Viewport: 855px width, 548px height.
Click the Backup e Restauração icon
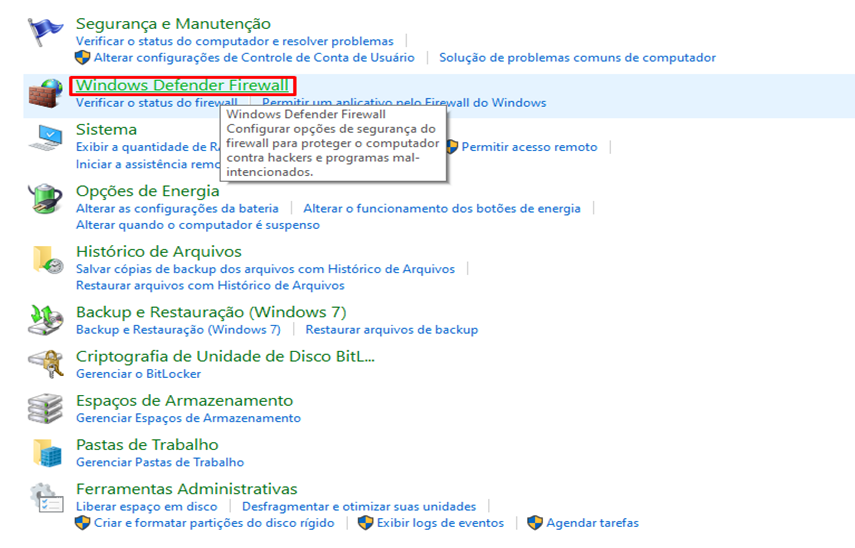tap(46, 320)
